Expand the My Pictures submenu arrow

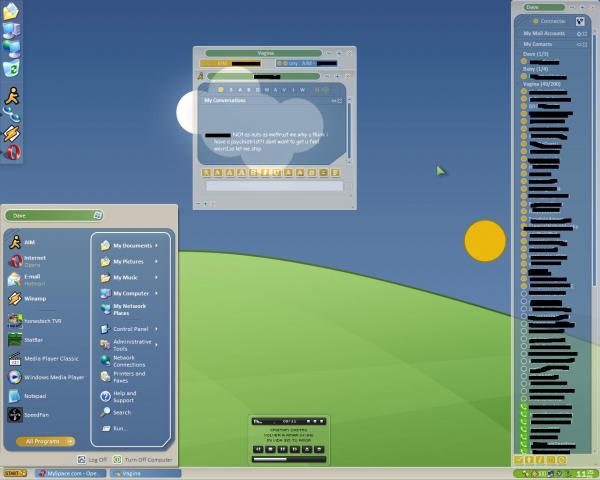(x=157, y=261)
